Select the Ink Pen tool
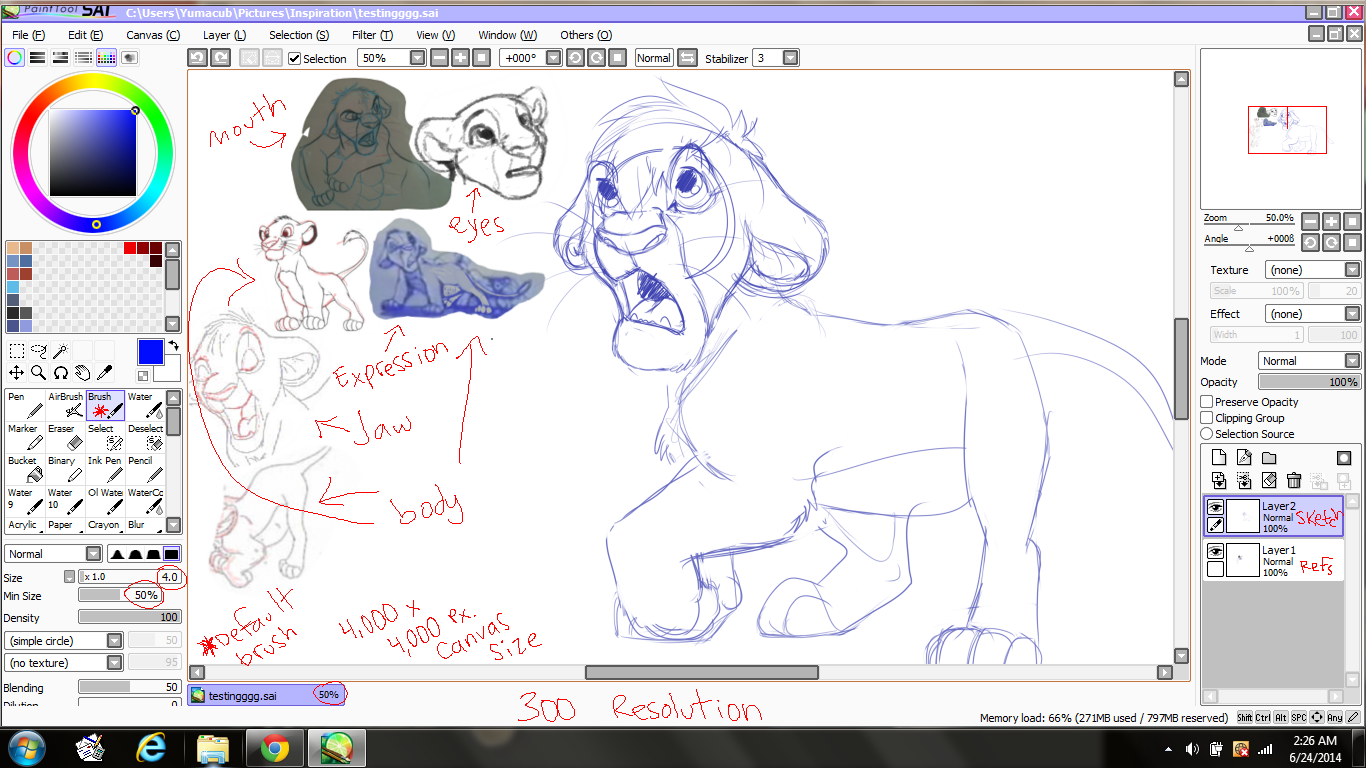Image resolution: width=1366 pixels, height=768 pixels. pyautogui.click(x=105, y=469)
